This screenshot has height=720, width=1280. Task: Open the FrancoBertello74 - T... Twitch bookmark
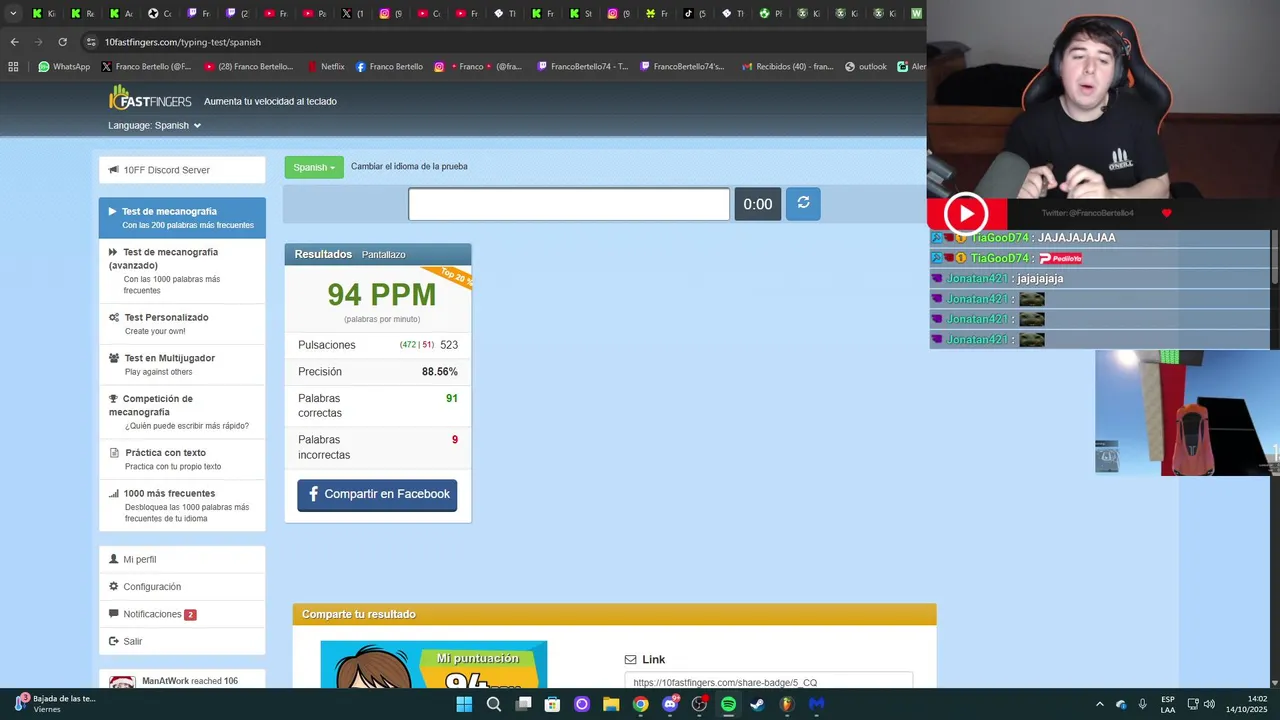582,67
